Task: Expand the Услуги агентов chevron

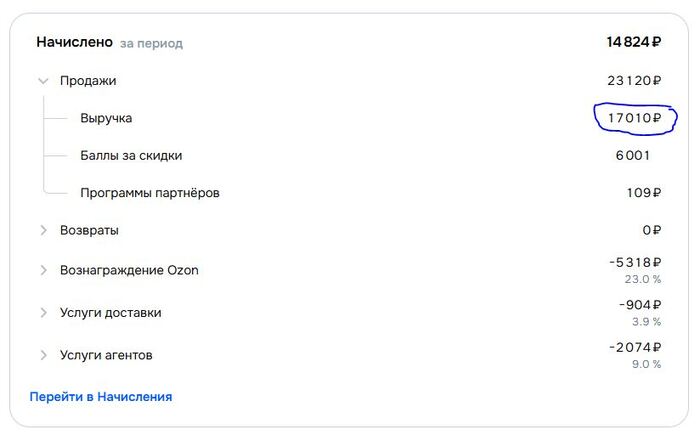Action: coord(43,355)
